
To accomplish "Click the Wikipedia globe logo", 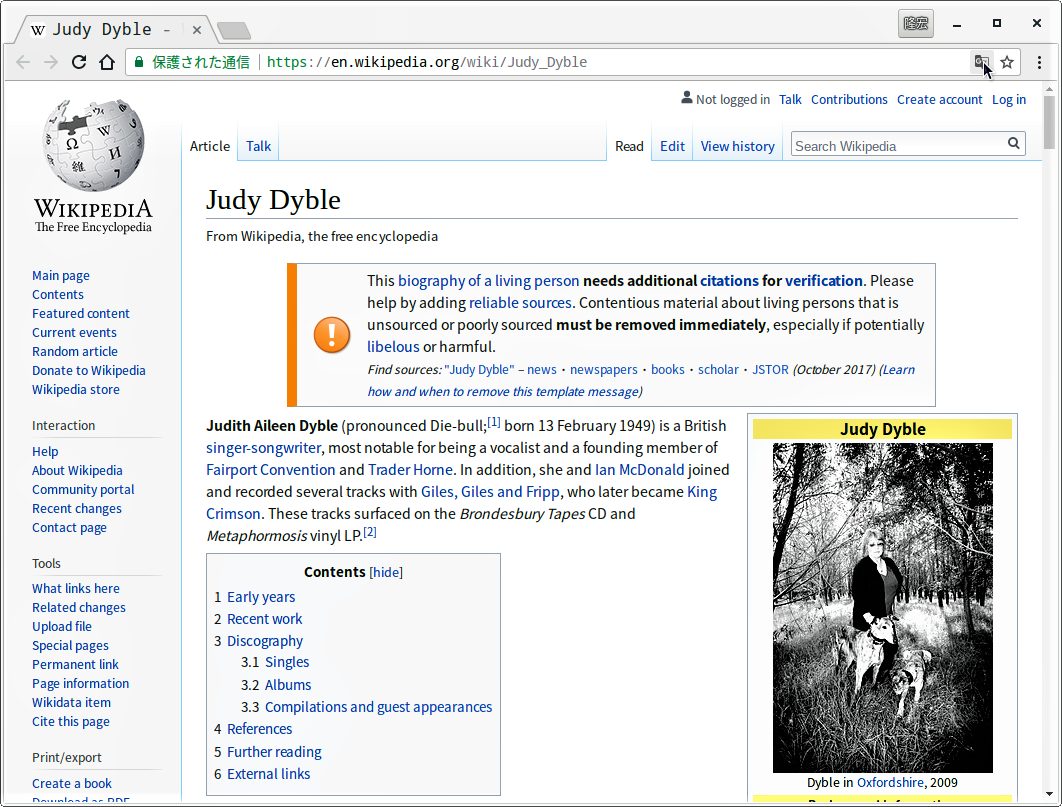I will tap(93, 144).
